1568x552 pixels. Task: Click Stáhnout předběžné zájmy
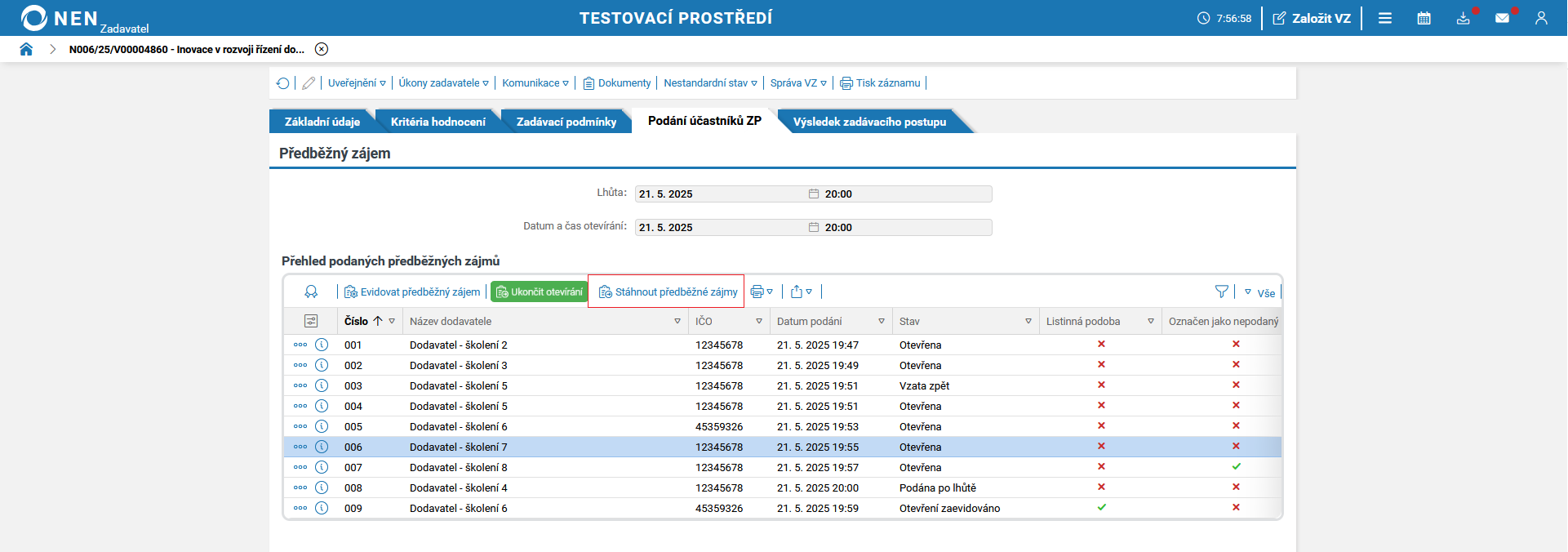point(669,292)
